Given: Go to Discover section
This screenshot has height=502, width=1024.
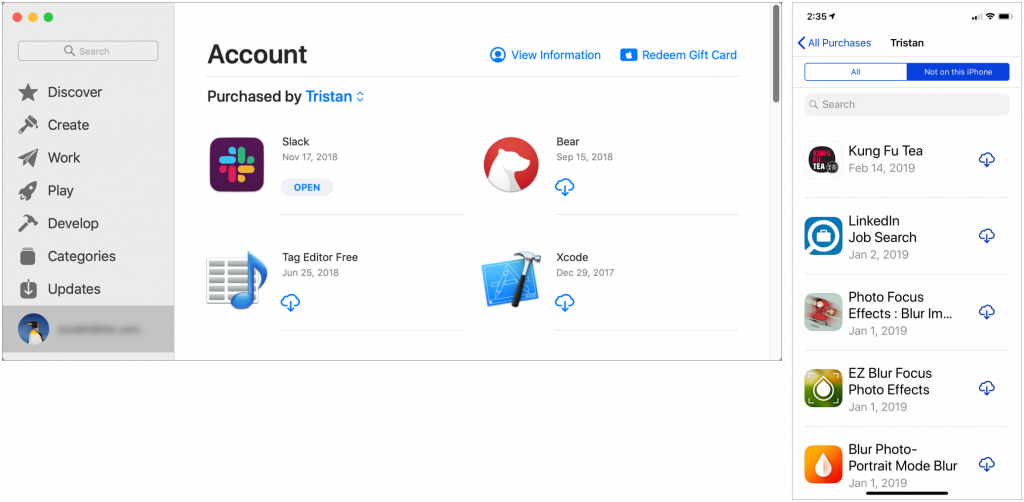Looking at the screenshot, I should point(74,92).
